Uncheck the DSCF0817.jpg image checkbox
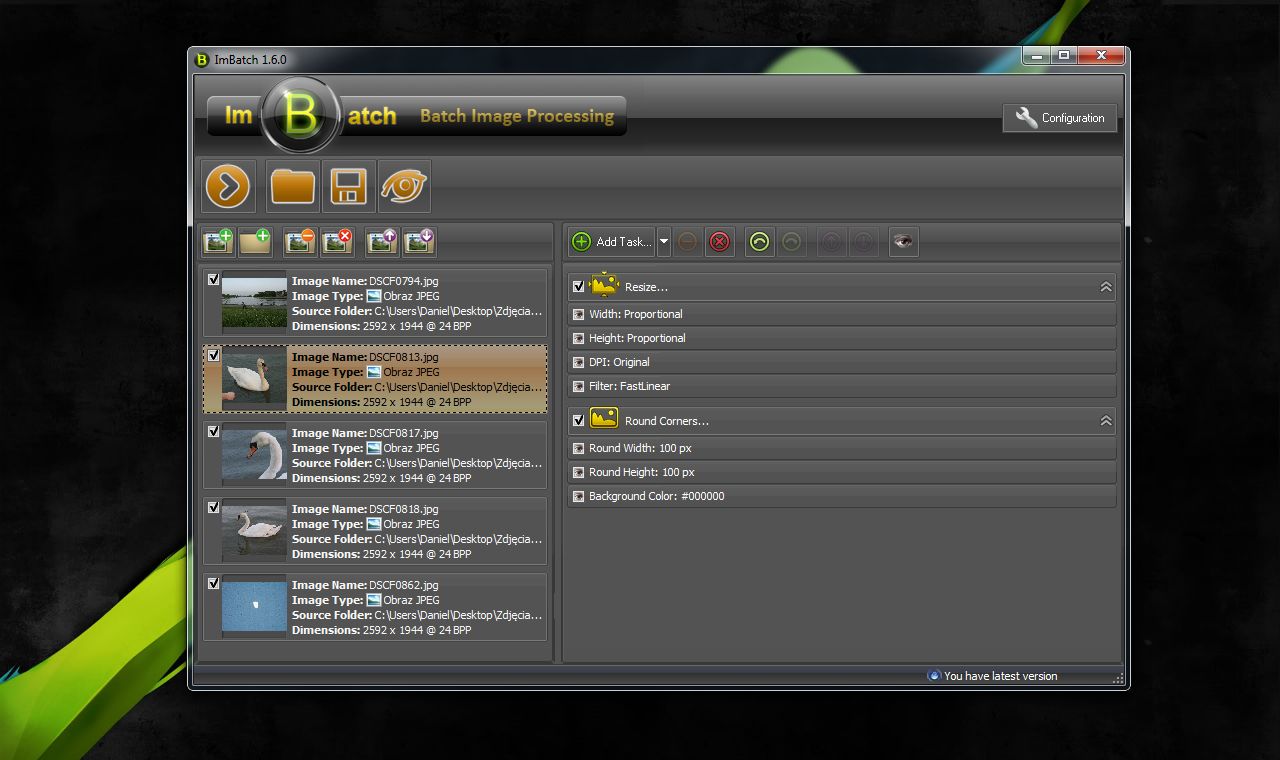Viewport: 1280px width, 760px height. (213, 432)
